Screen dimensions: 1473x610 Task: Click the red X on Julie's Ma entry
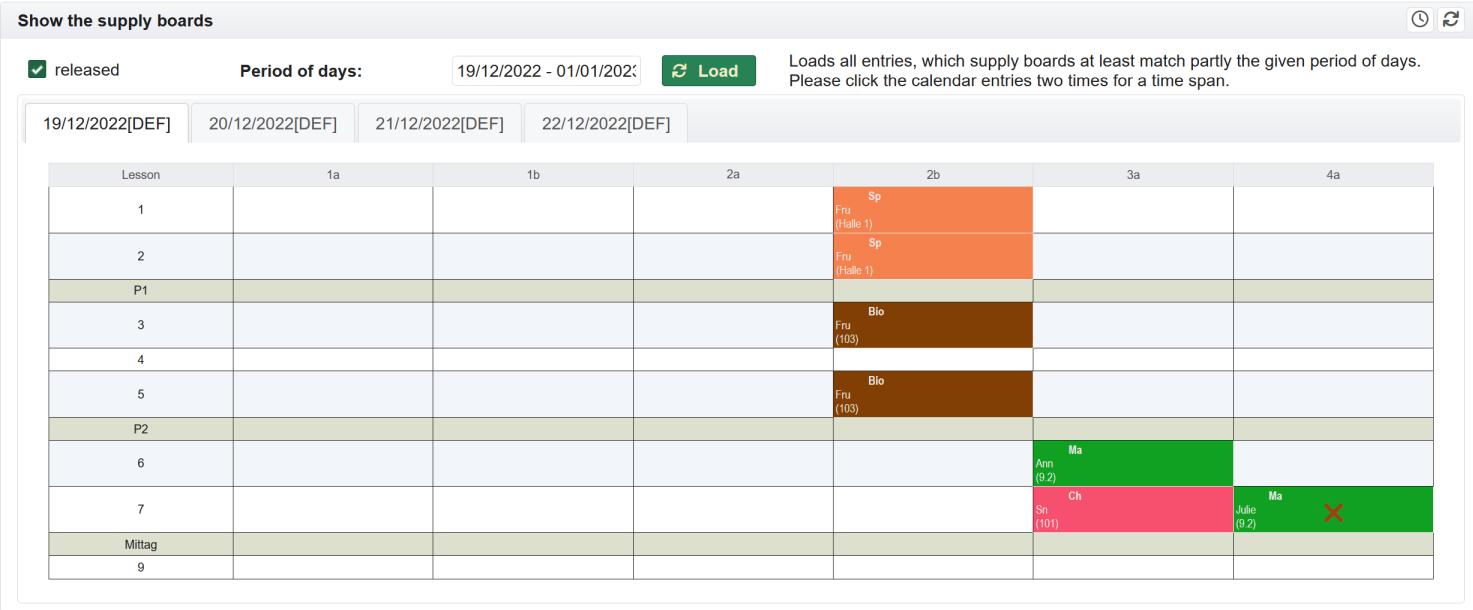[x=1333, y=512]
